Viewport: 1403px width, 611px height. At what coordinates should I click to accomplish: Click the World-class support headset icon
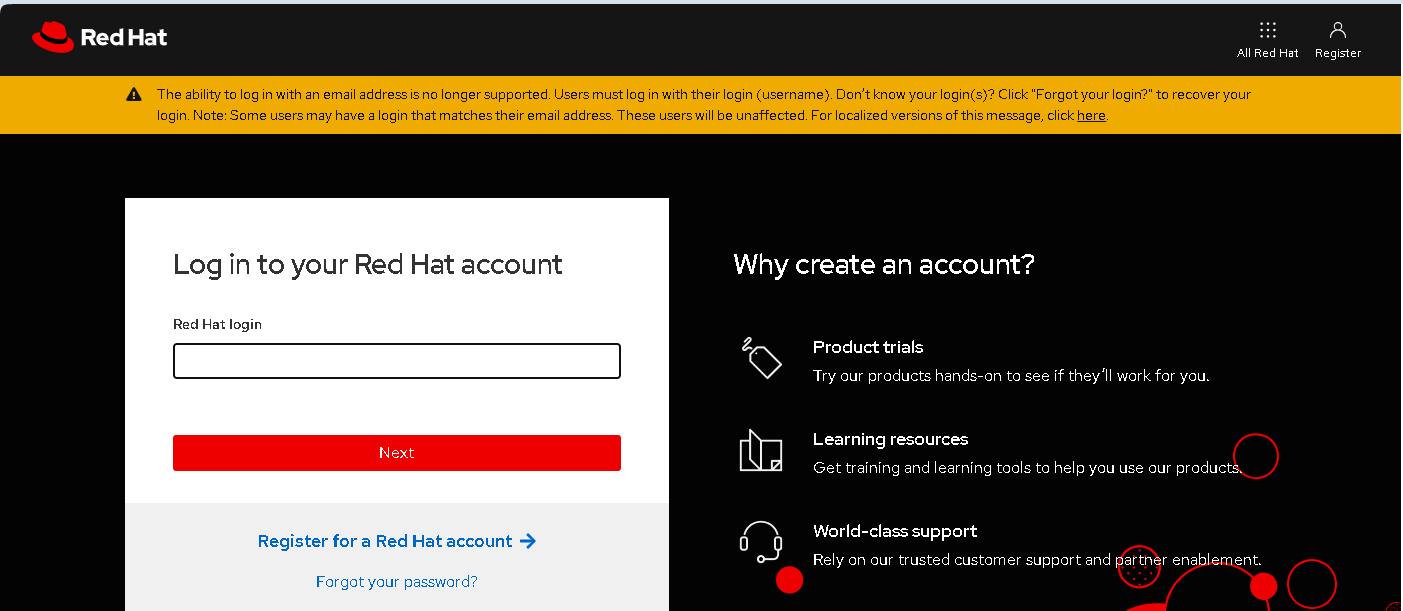coord(761,542)
